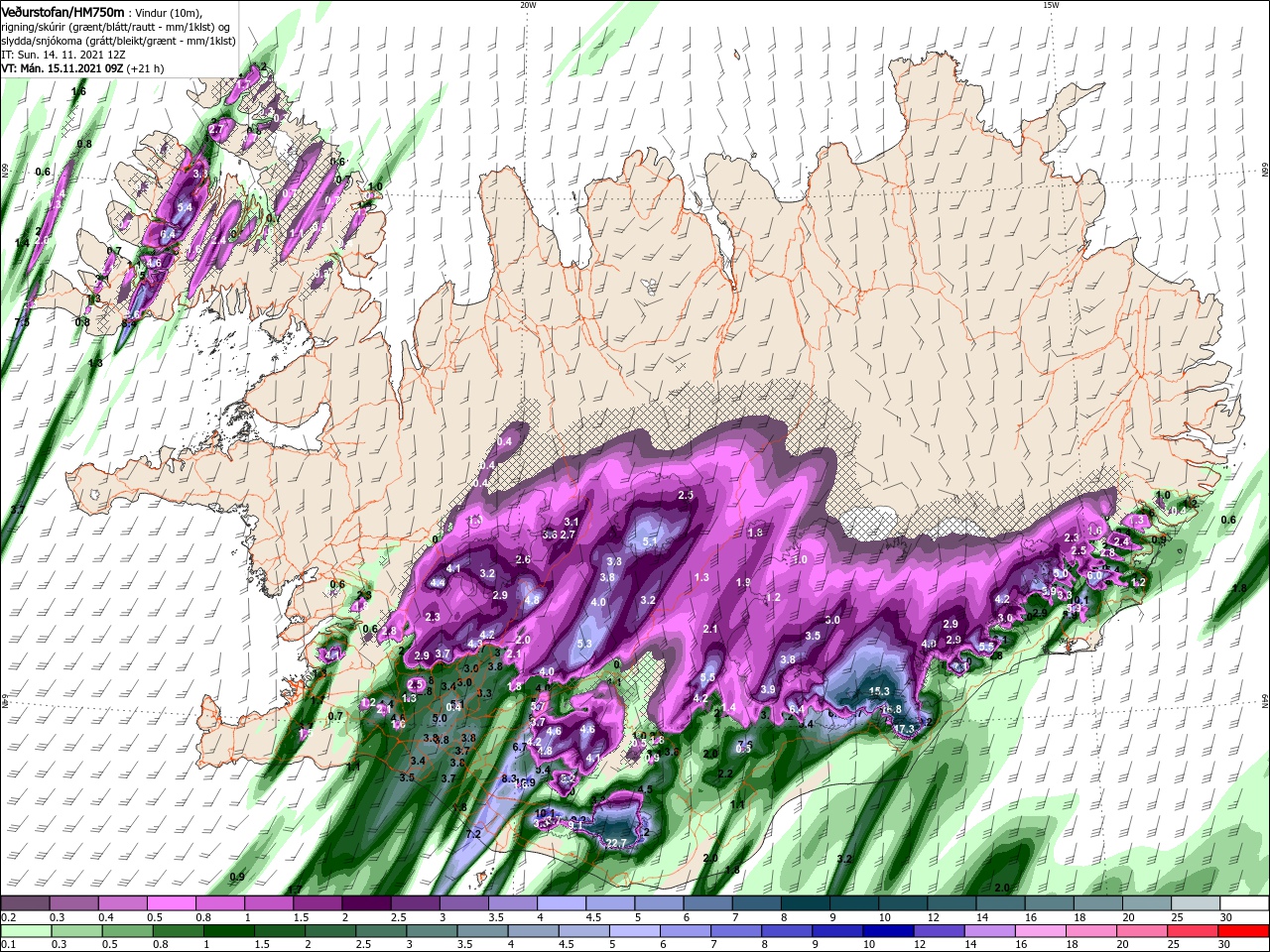Click the 7.2 precipitation value
Viewport: 1270px width, 952px height.
tap(473, 834)
